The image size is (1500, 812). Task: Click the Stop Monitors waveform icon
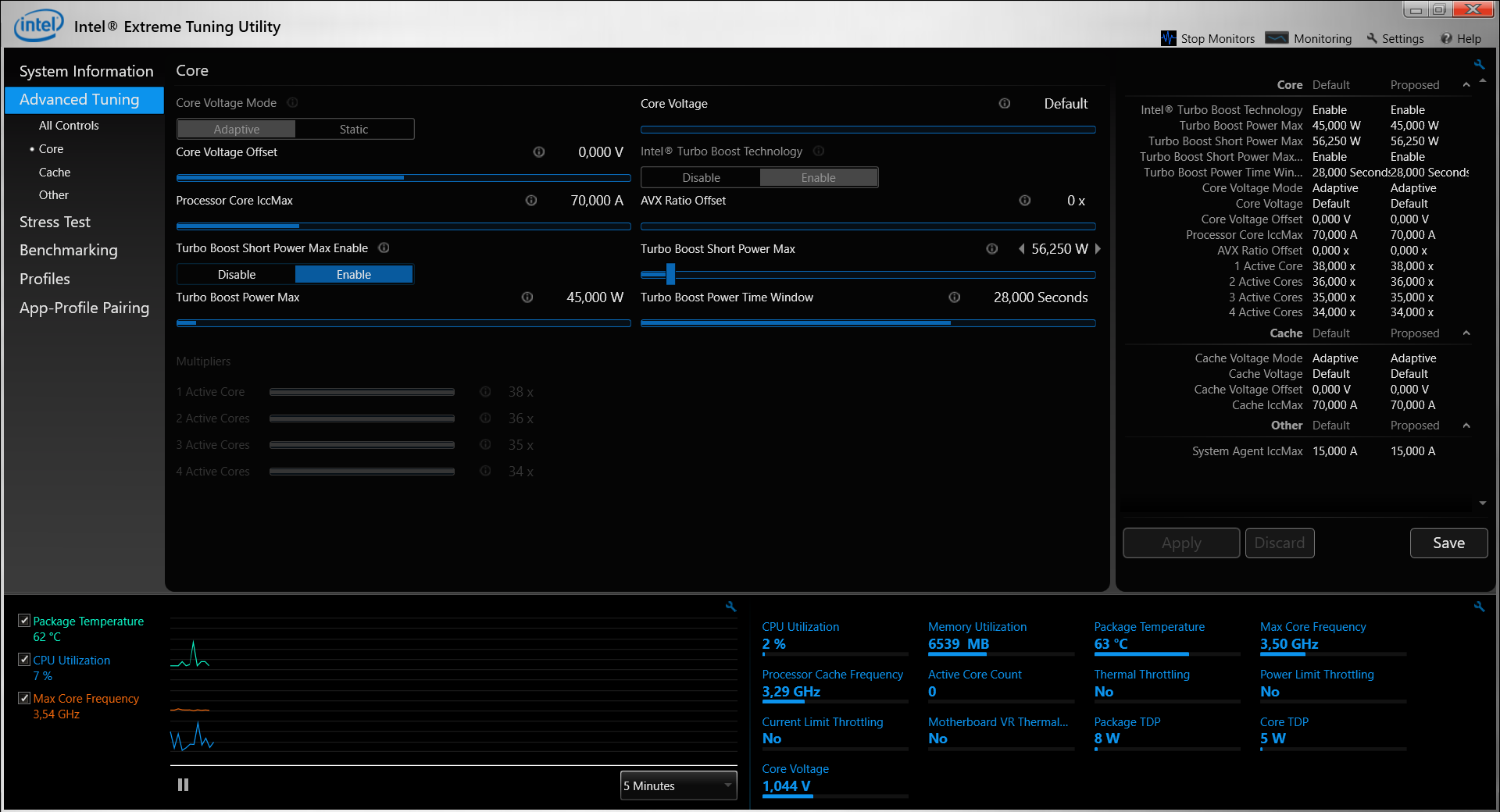(x=1168, y=38)
